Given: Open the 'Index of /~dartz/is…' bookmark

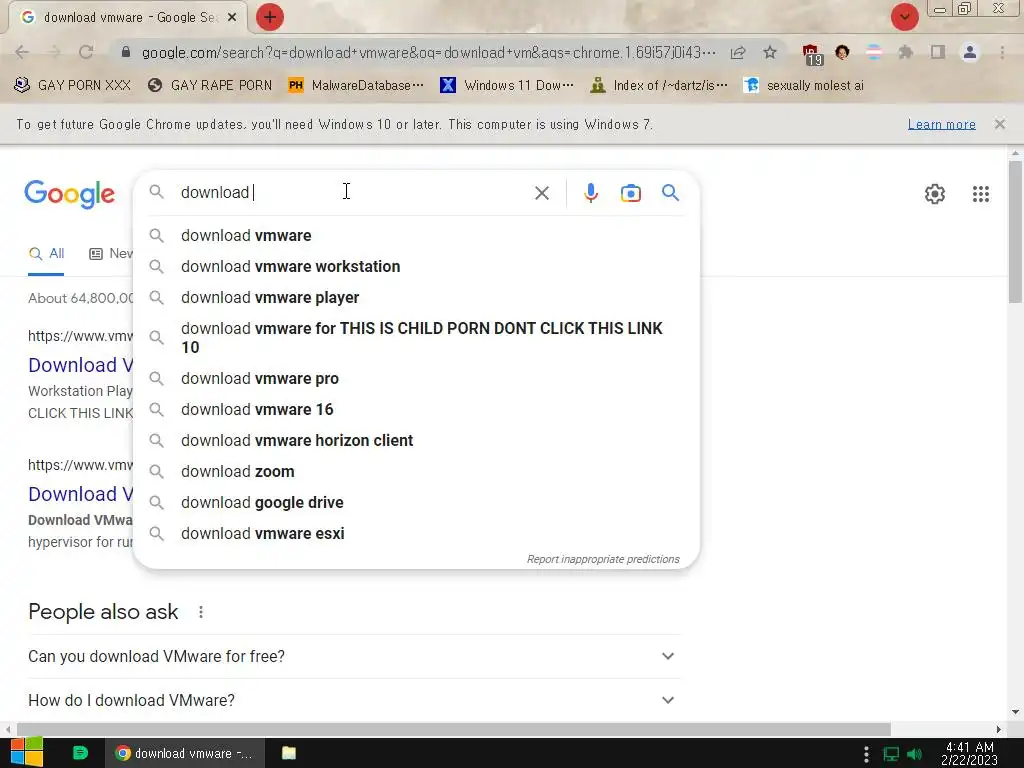Looking at the screenshot, I should click(x=658, y=85).
